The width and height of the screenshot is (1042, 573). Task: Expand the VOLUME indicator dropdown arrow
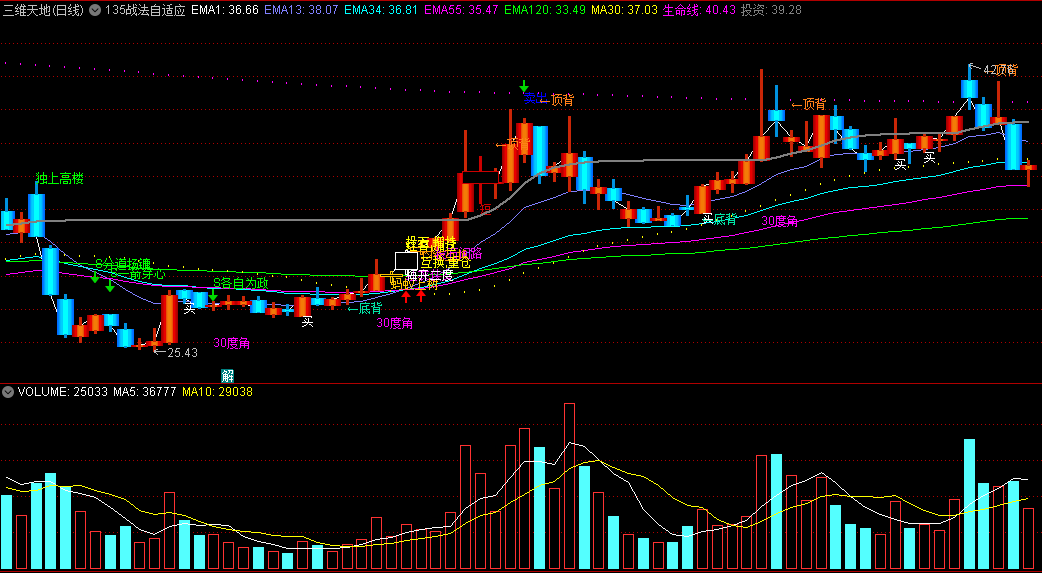8,392
